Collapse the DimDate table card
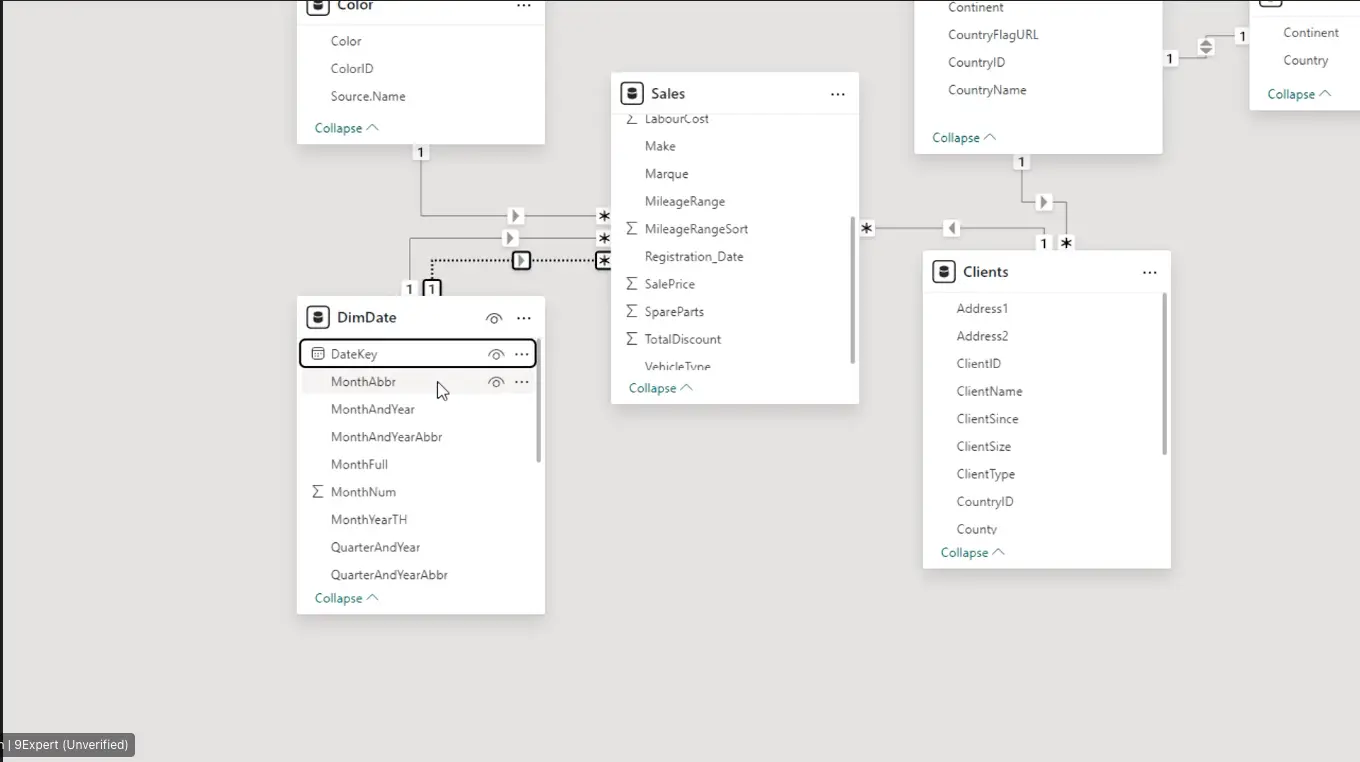 pyautogui.click(x=346, y=598)
